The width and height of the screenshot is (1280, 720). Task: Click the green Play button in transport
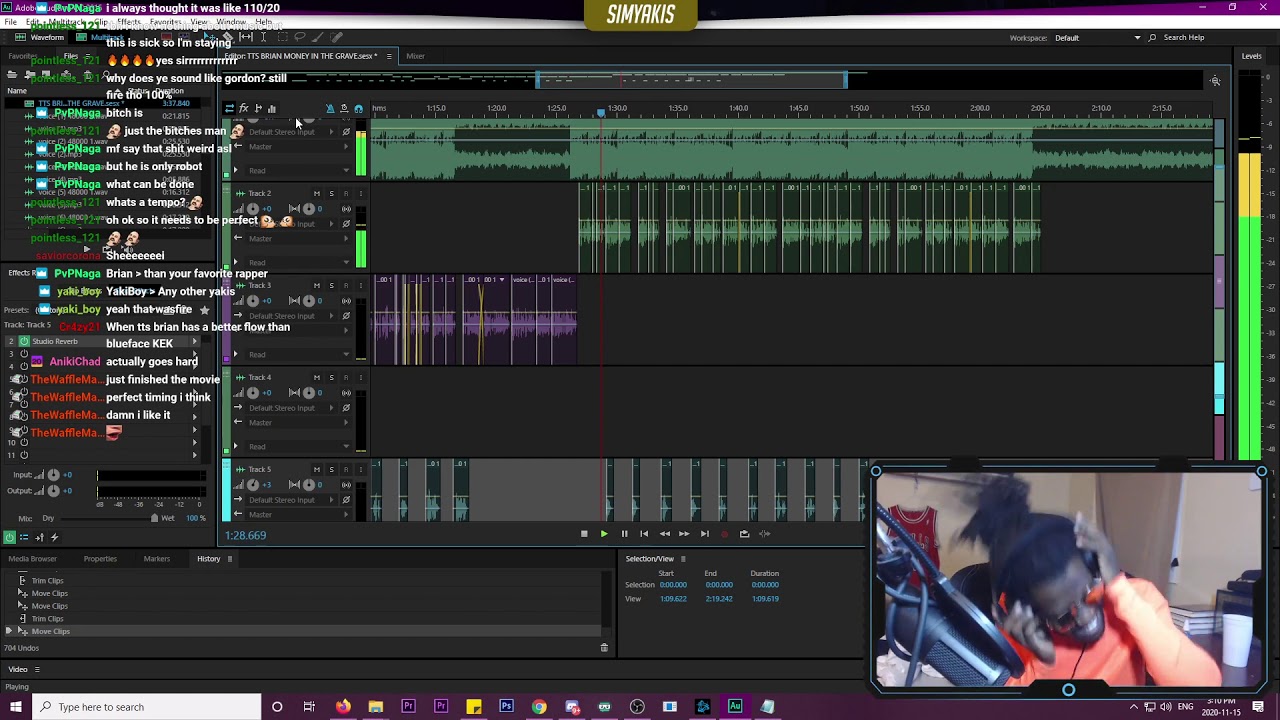click(604, 534)
